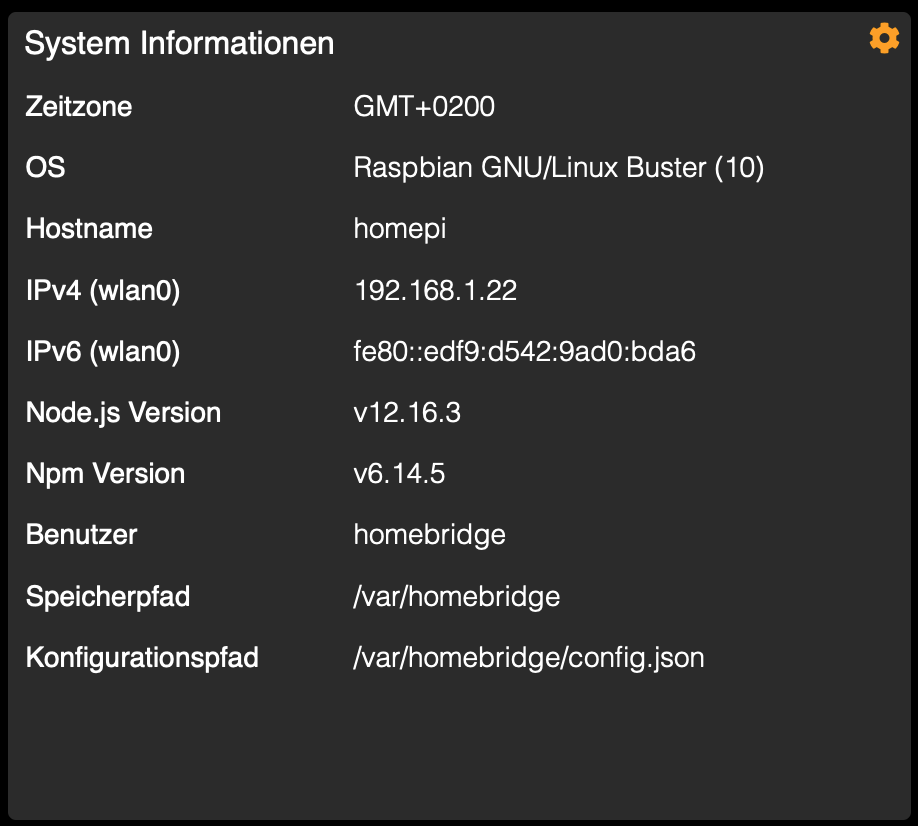Select the fe80 IPv6 address value
Screen dimensions: 918x826
pyautogui.click(x=525, y=351)
